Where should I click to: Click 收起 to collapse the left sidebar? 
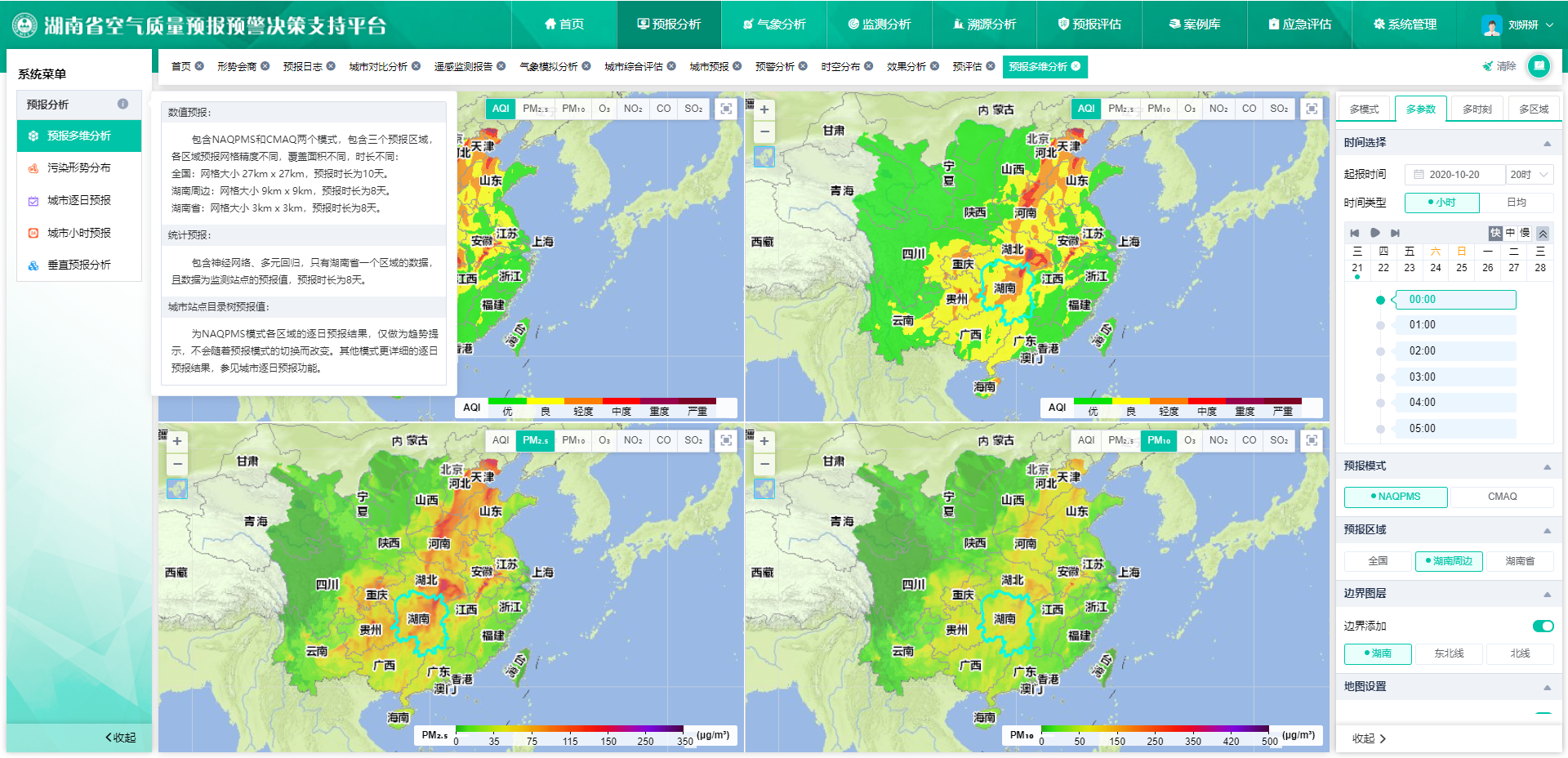click(121, 737)
